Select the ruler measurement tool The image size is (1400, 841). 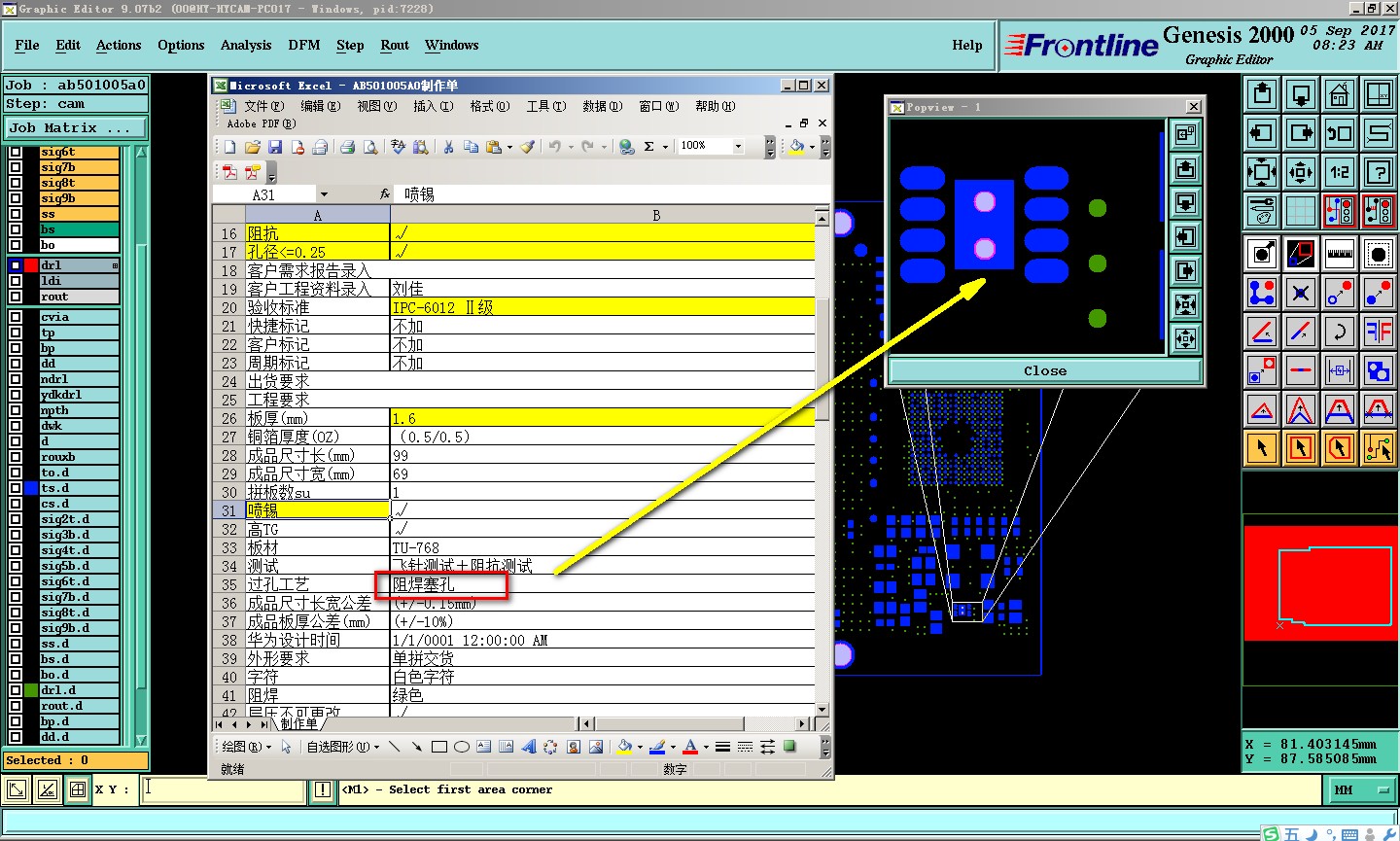[1340, 254]
